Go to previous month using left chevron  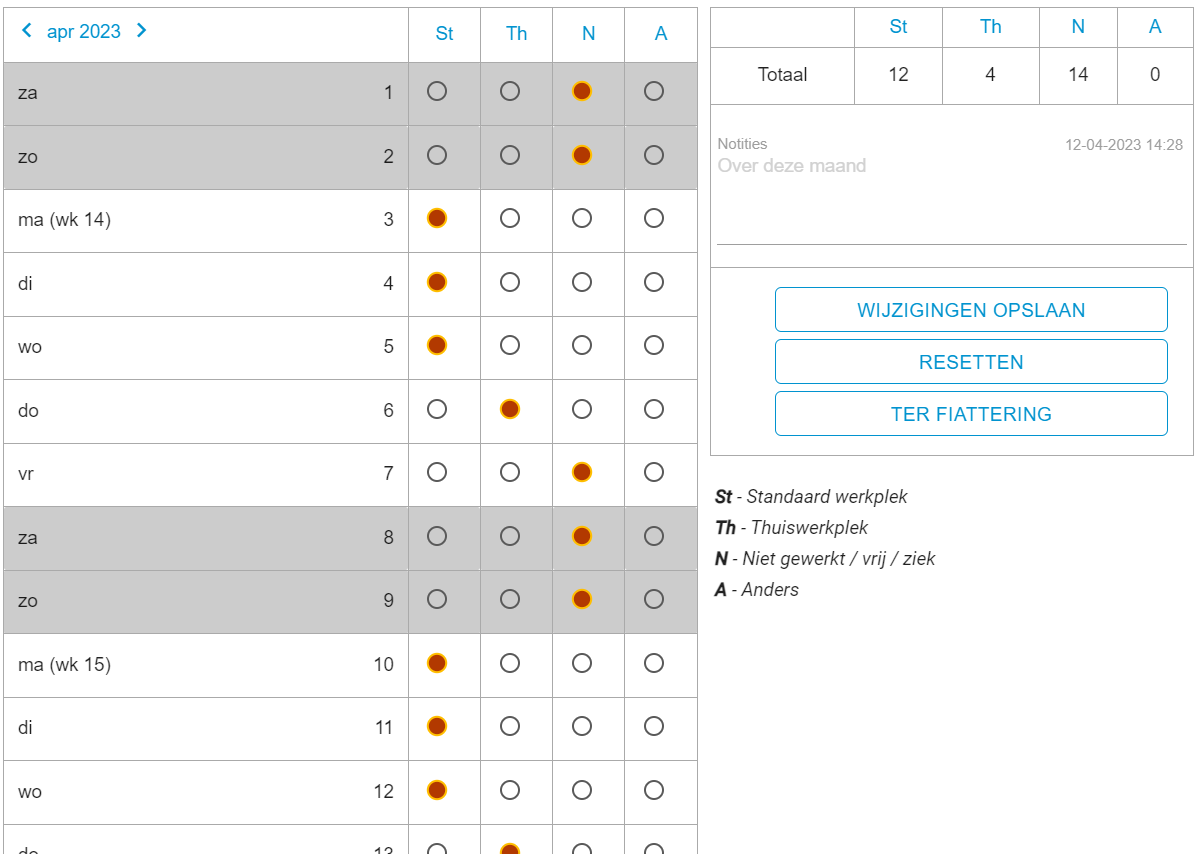coord(27,31)
